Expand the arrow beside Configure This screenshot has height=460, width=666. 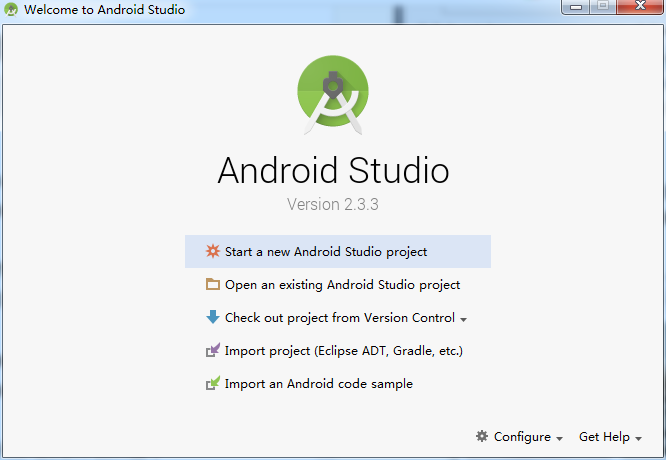(559, 438)
